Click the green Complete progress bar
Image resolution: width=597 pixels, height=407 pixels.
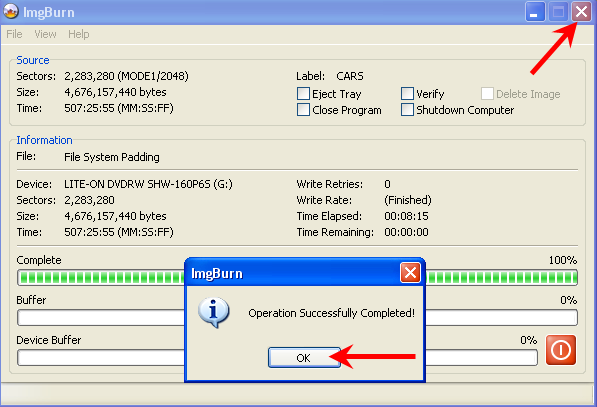[297, 278]
